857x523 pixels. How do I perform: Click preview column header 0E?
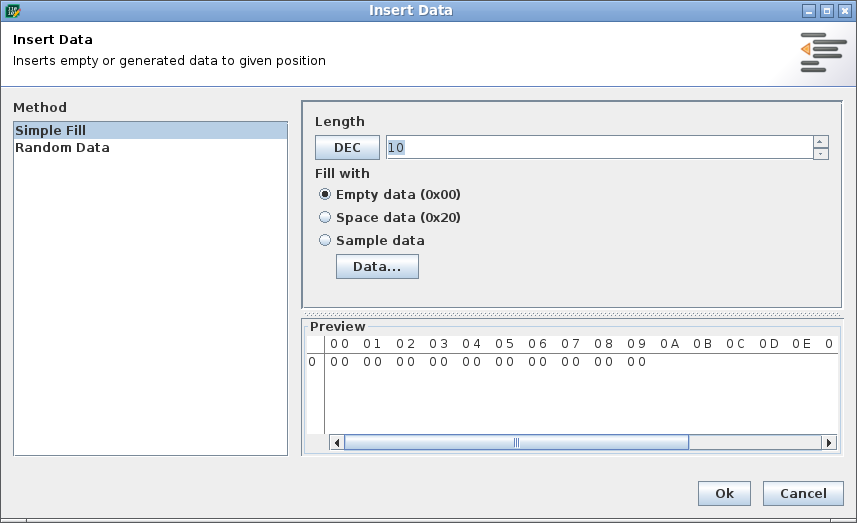pyautogui.click(x=802, y=344)
